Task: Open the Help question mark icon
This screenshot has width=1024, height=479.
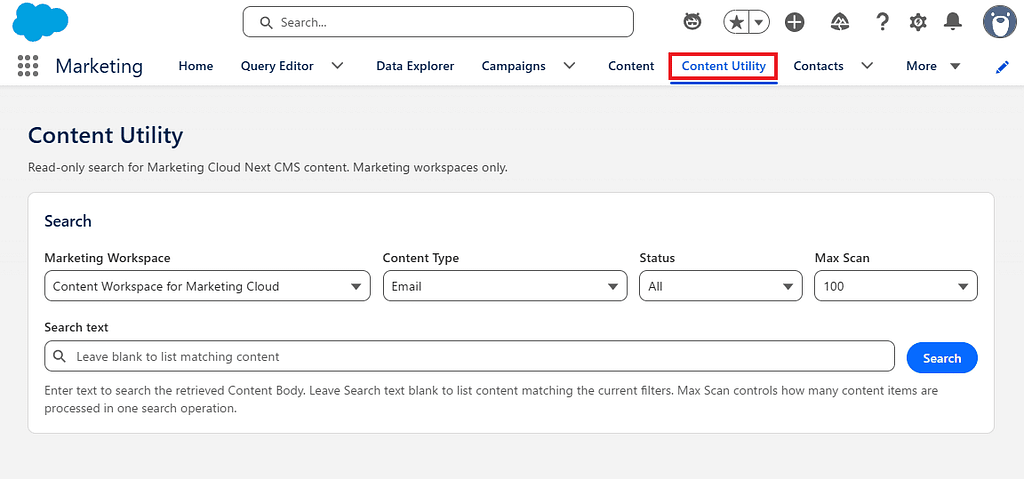Action: [x=882, y=22]
